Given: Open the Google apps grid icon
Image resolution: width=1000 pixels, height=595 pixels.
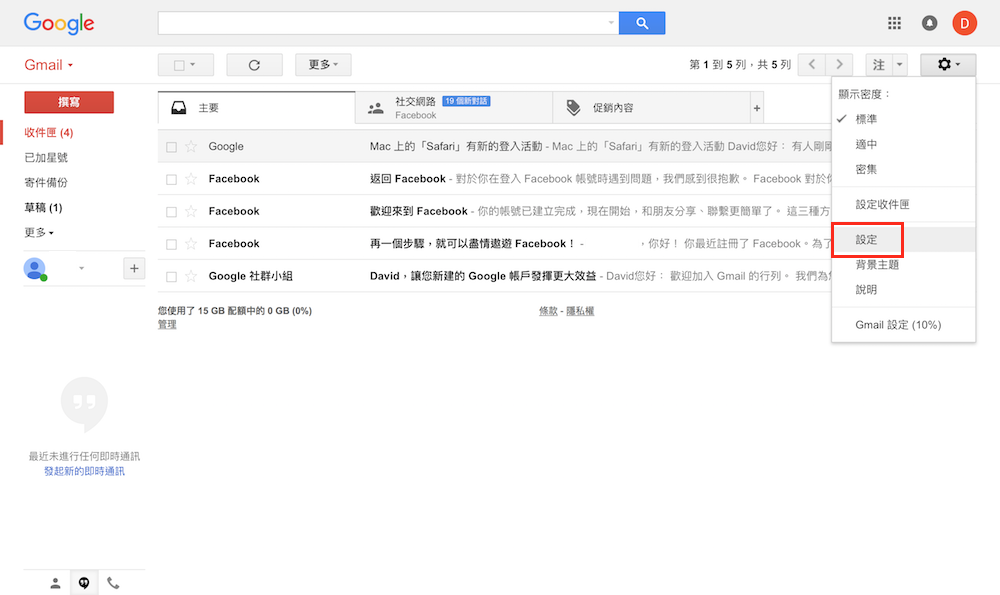Looking at the screenshot, I should coord(894,23).
